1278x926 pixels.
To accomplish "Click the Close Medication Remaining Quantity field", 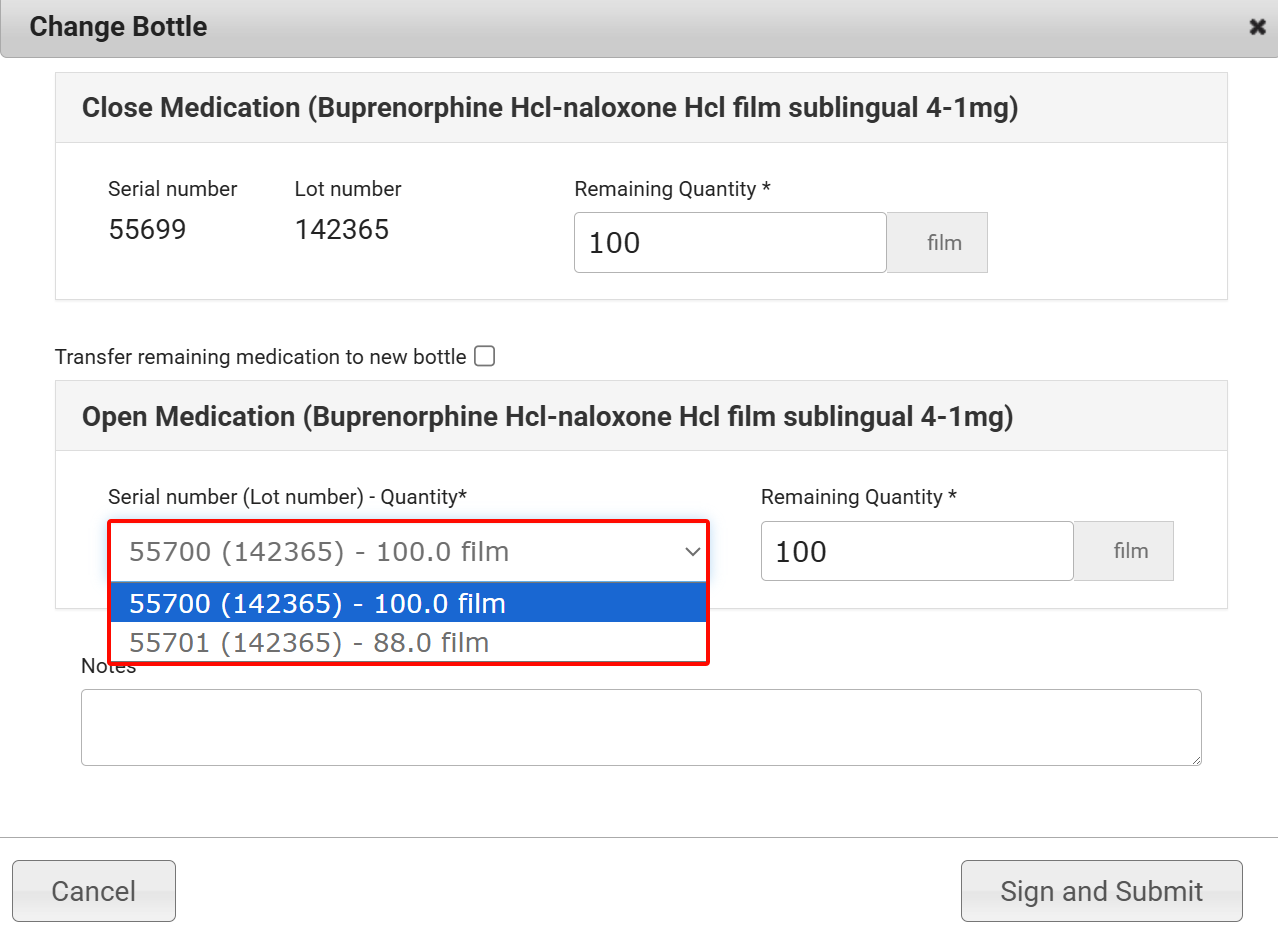I will tap(729, 243).
